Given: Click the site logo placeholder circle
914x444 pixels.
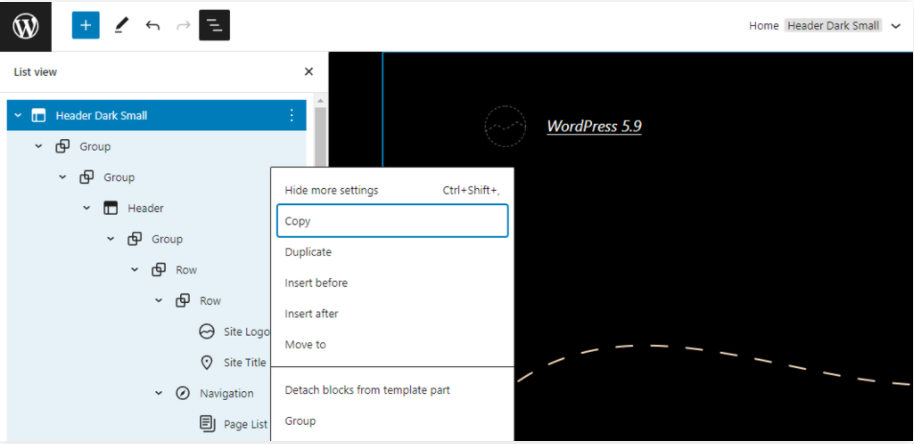Looking at the screenshot, I should (505, 126).
